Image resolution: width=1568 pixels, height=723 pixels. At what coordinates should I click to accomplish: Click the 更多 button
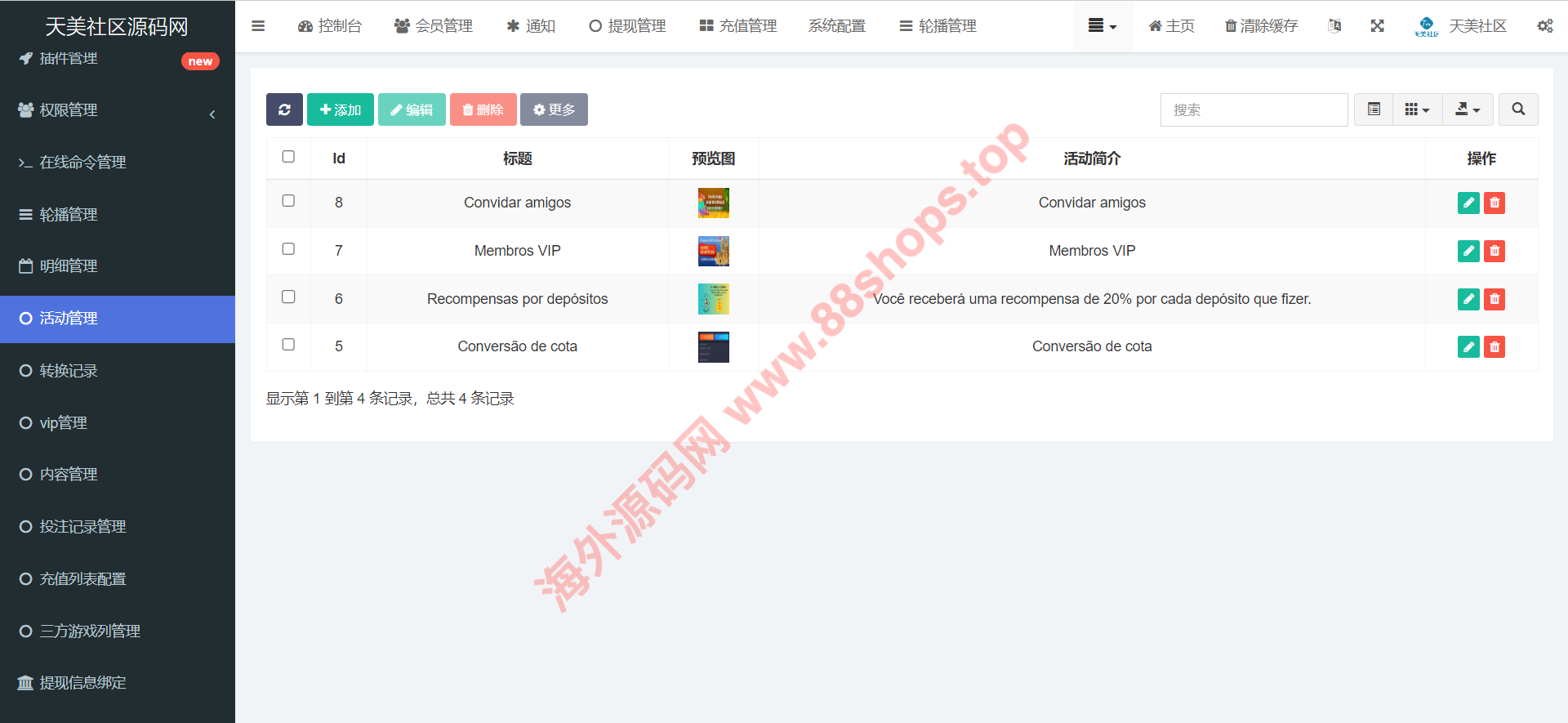(x=554, y=109)
